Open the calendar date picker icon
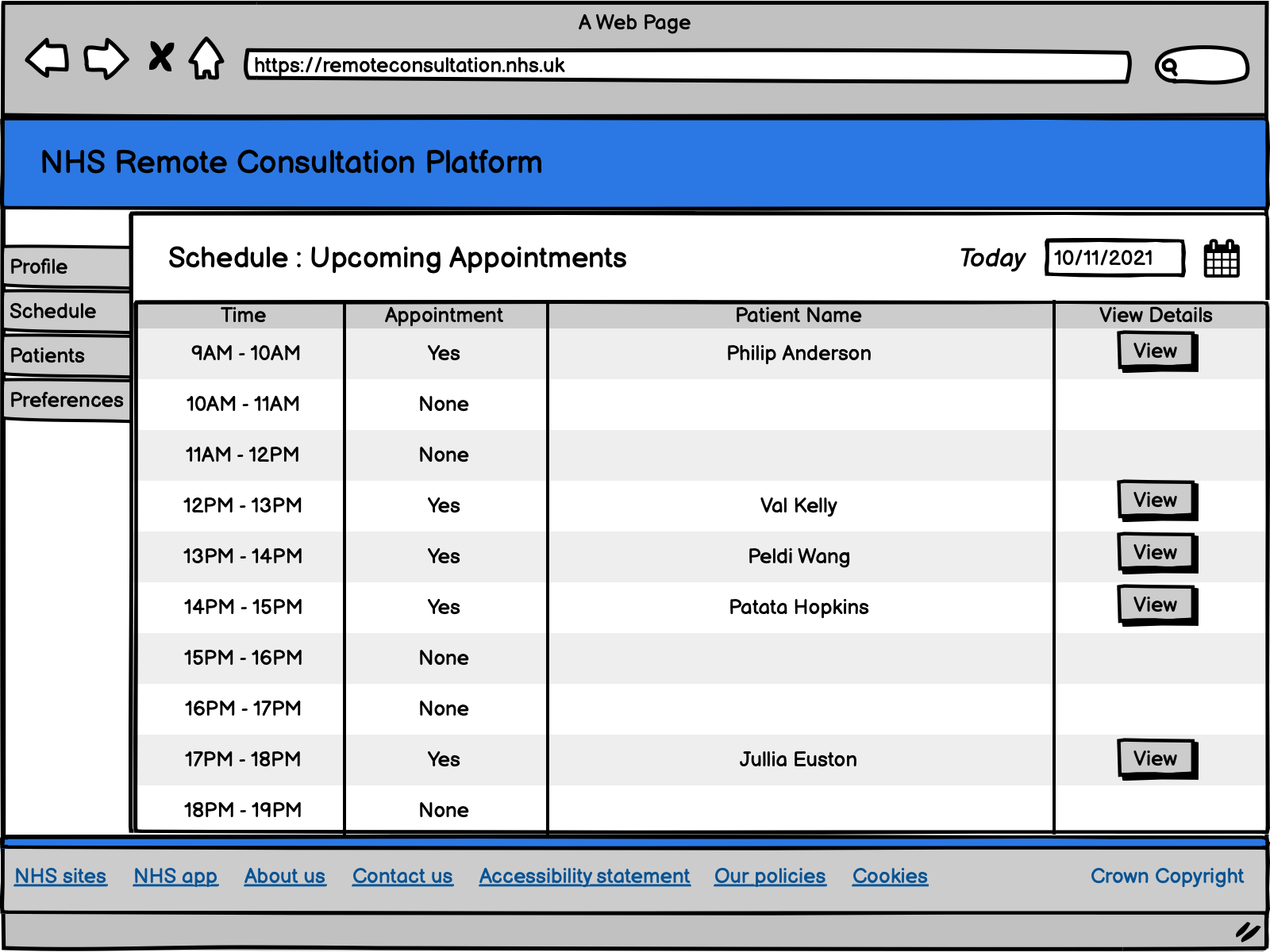 coord(1222,259)
